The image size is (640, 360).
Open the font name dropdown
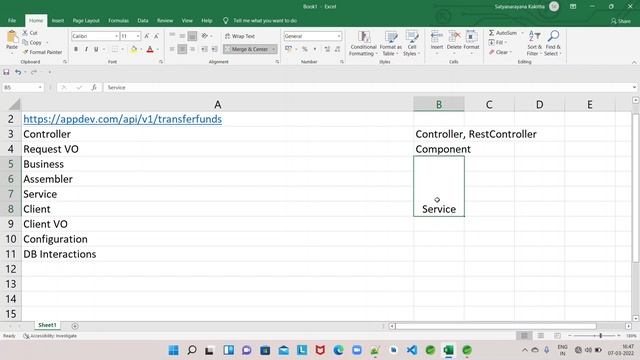[x=116, y=36]
